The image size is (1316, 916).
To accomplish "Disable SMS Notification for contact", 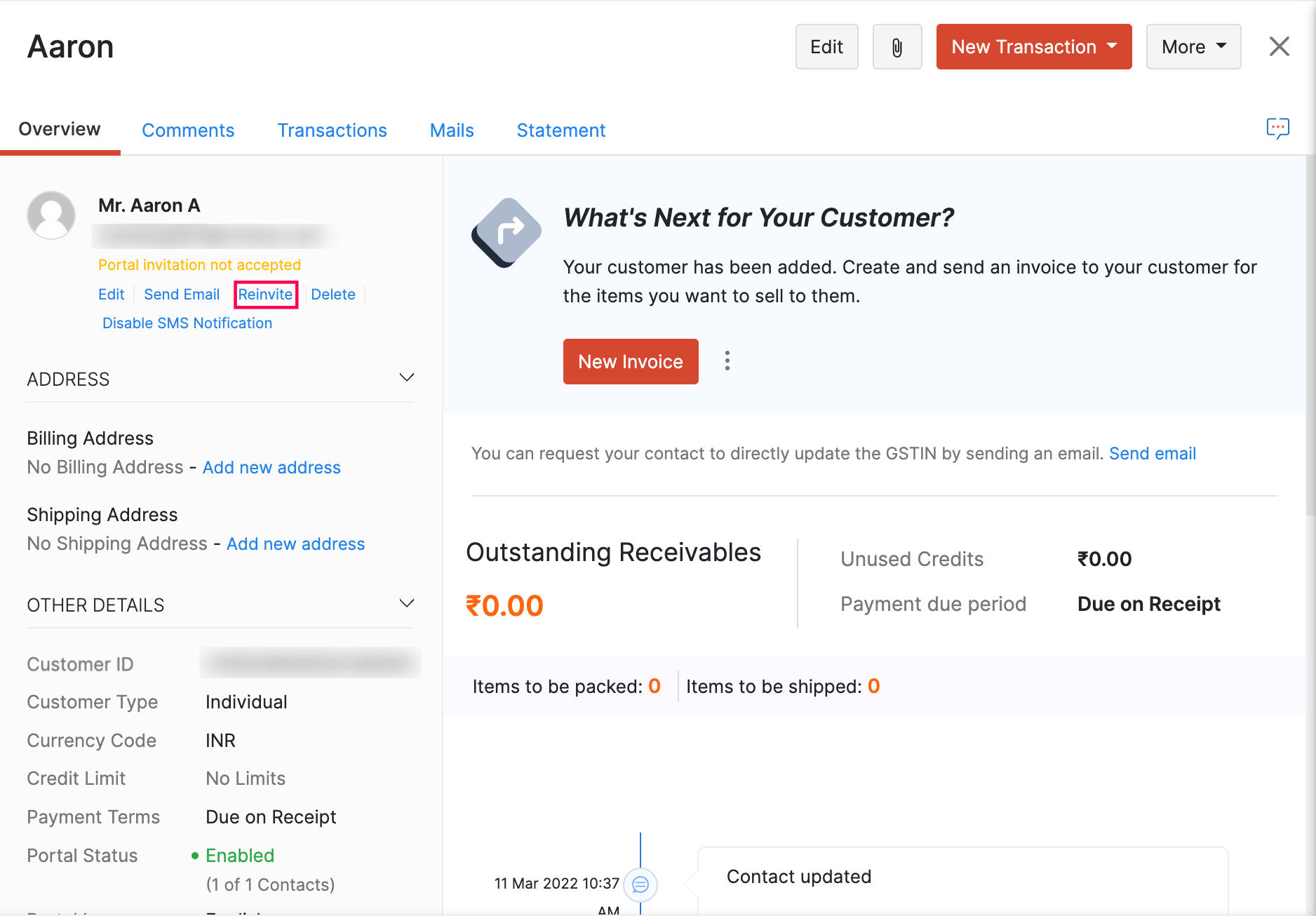I will [x=187, y=323].
